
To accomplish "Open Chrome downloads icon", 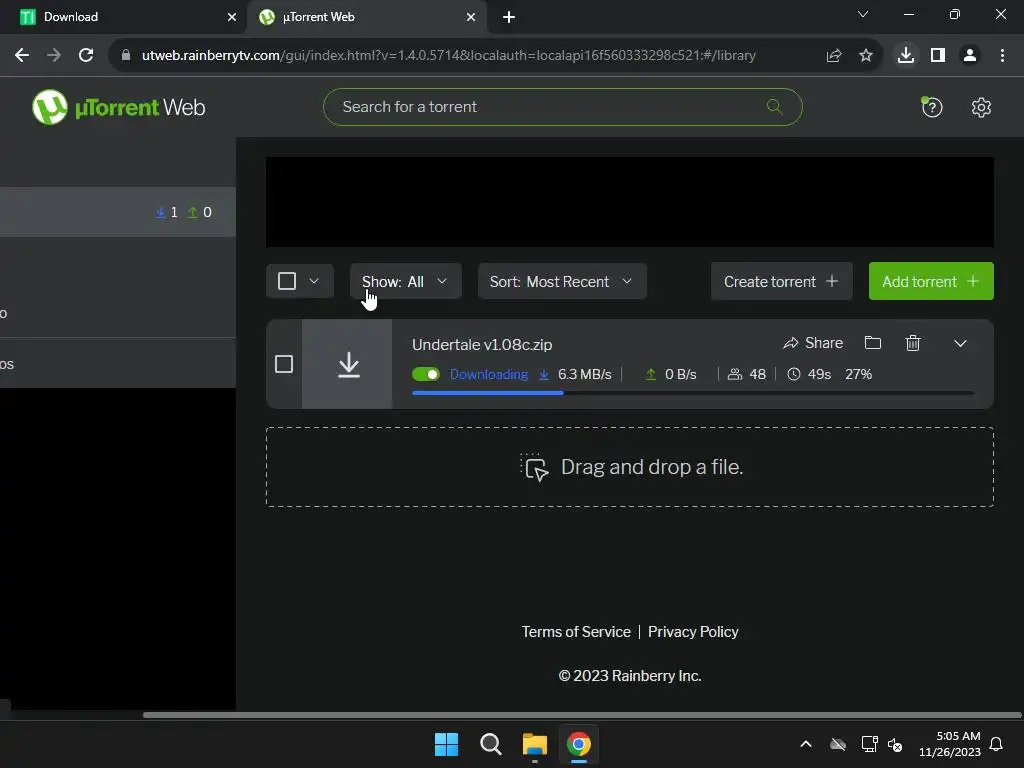I will pos(905,55).
